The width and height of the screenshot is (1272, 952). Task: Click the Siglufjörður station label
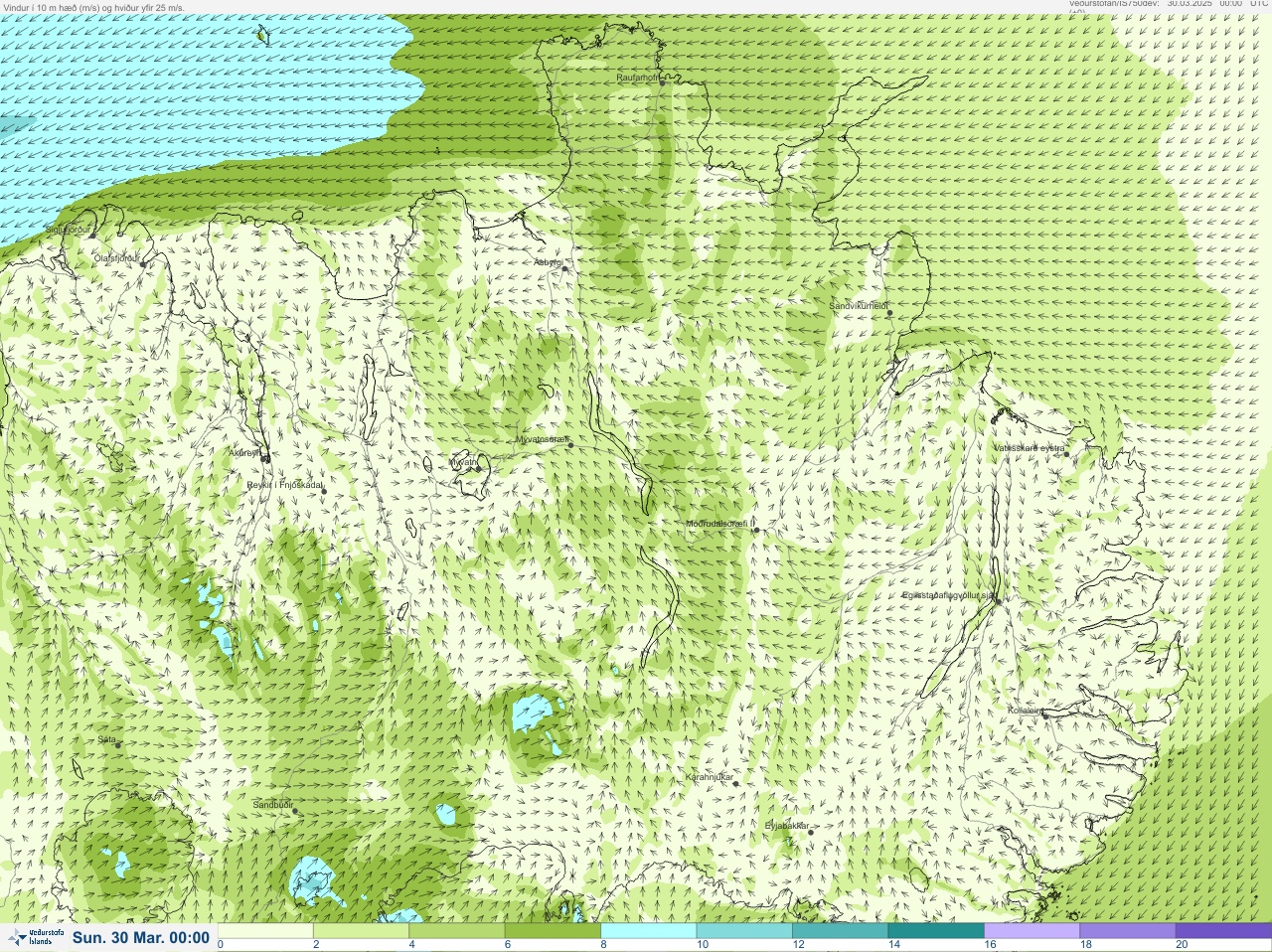tap(68, 230)
